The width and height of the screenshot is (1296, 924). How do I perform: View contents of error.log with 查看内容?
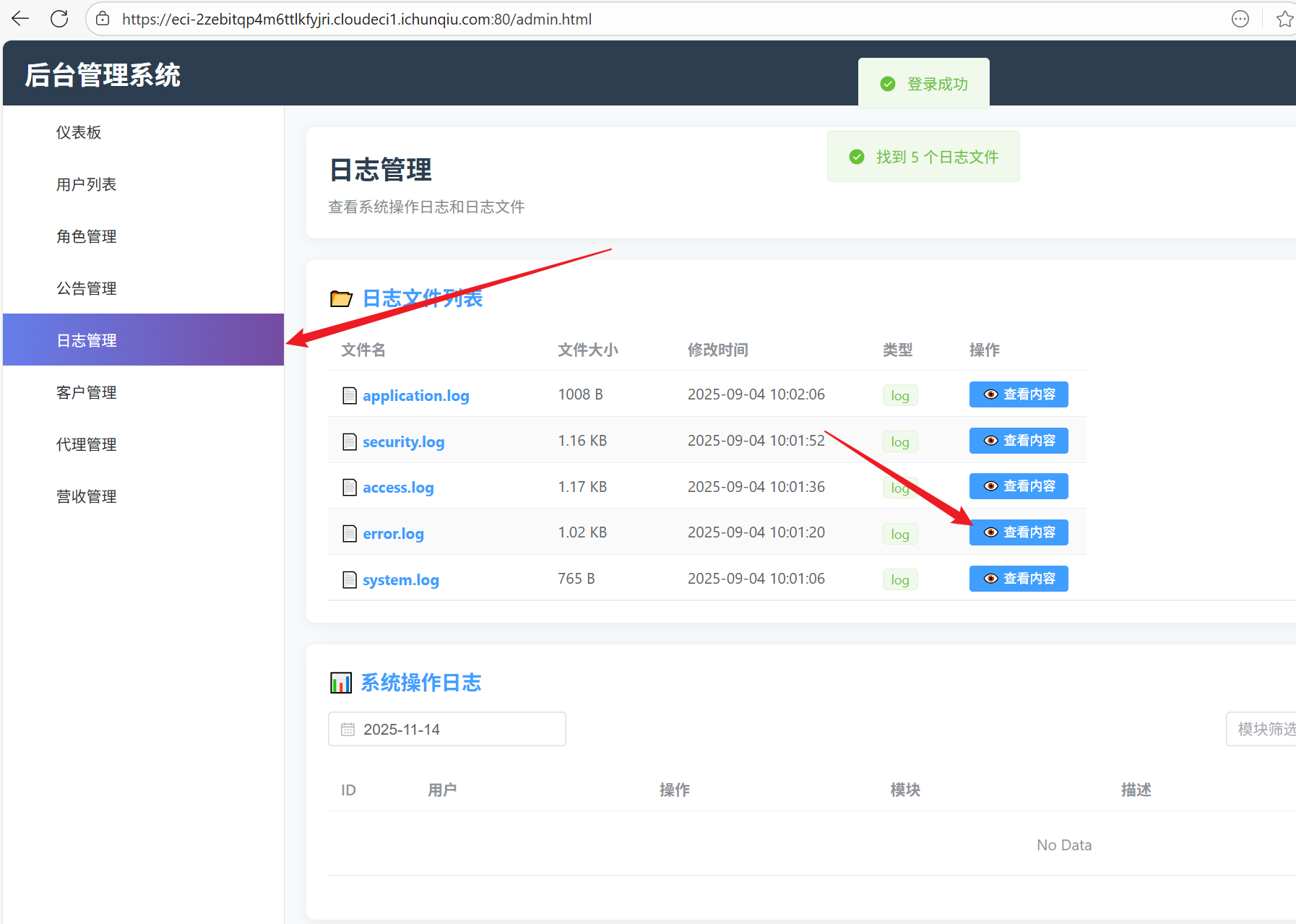coord(1018,532)
